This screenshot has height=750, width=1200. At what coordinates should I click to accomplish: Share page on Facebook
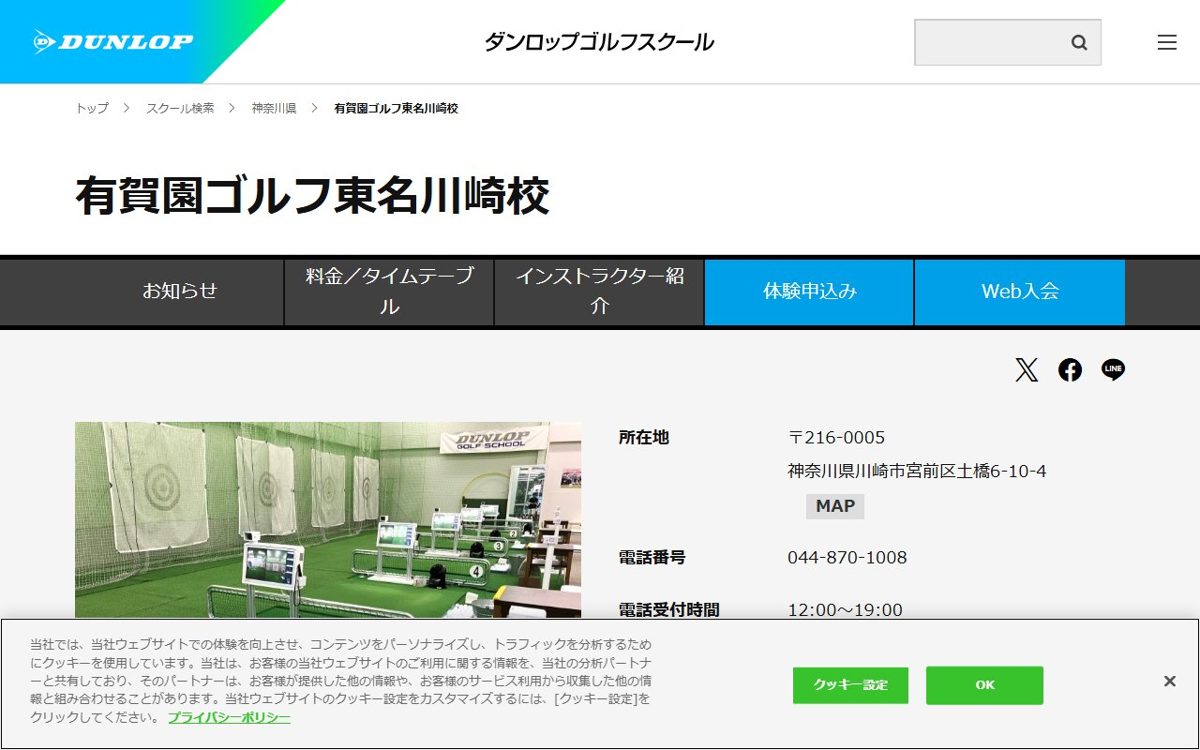(x=1070, y=370)
